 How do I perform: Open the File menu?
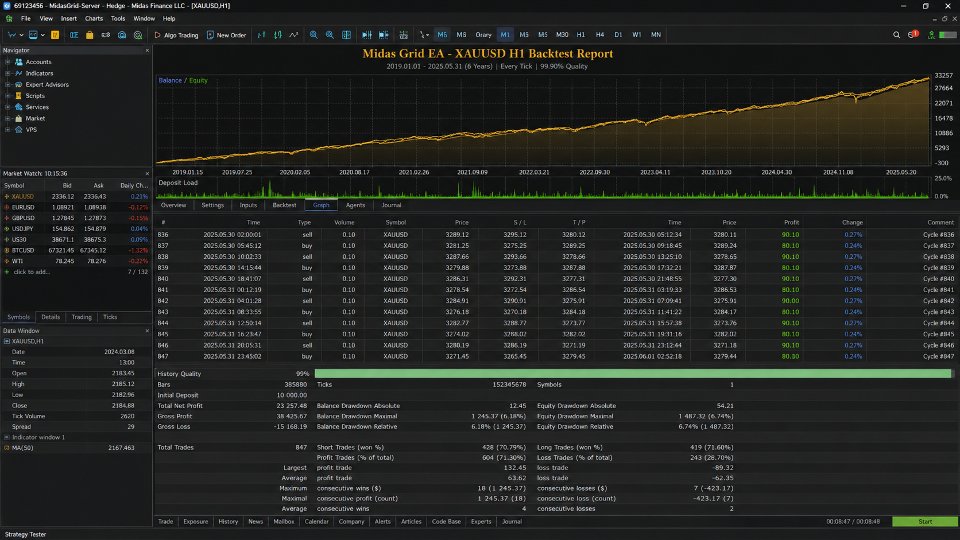tap(26, 18)
